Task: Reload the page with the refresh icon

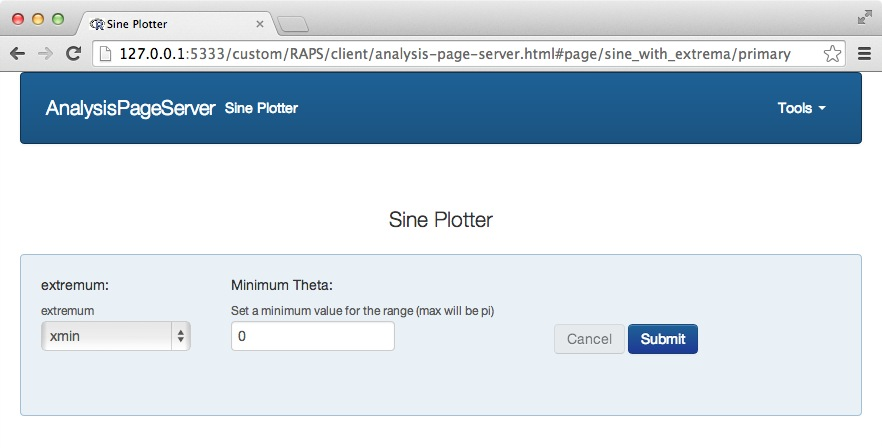Action: (73, 54)
